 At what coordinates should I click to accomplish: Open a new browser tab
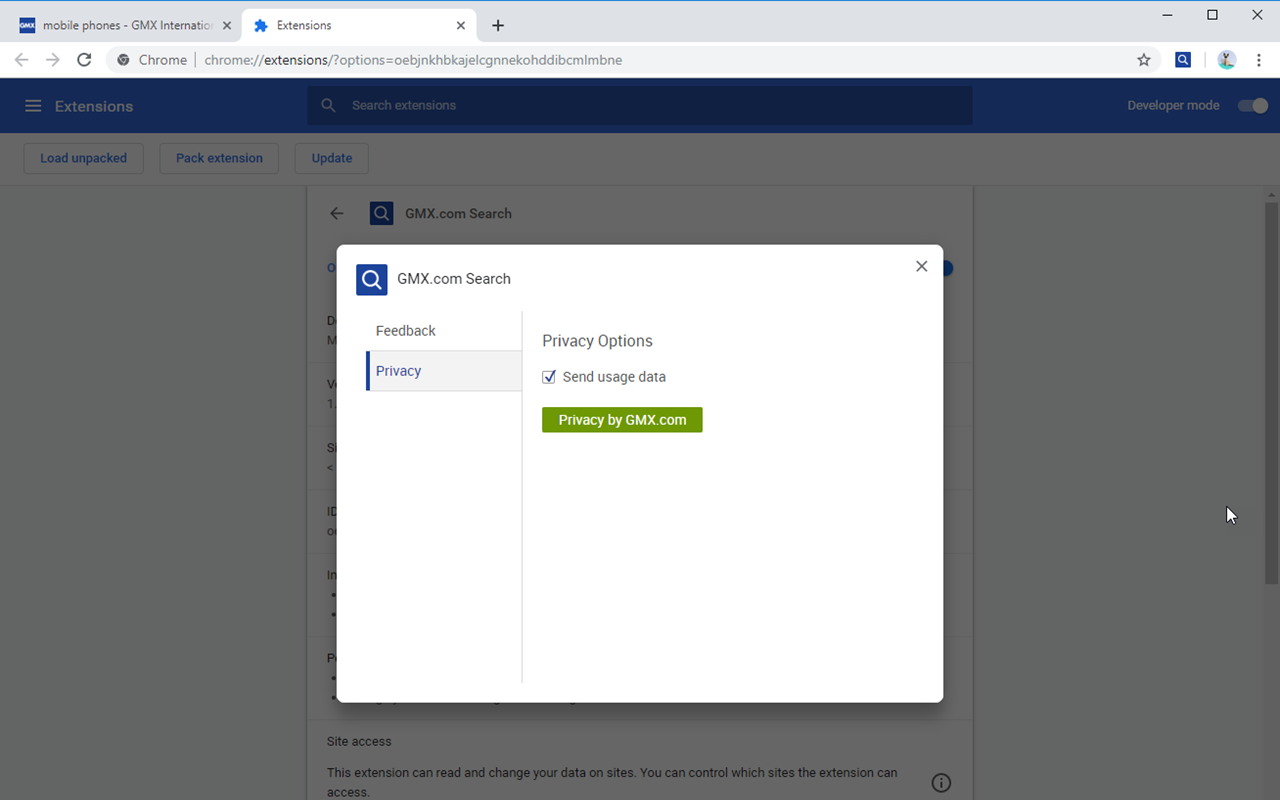[x=498, y=26]
